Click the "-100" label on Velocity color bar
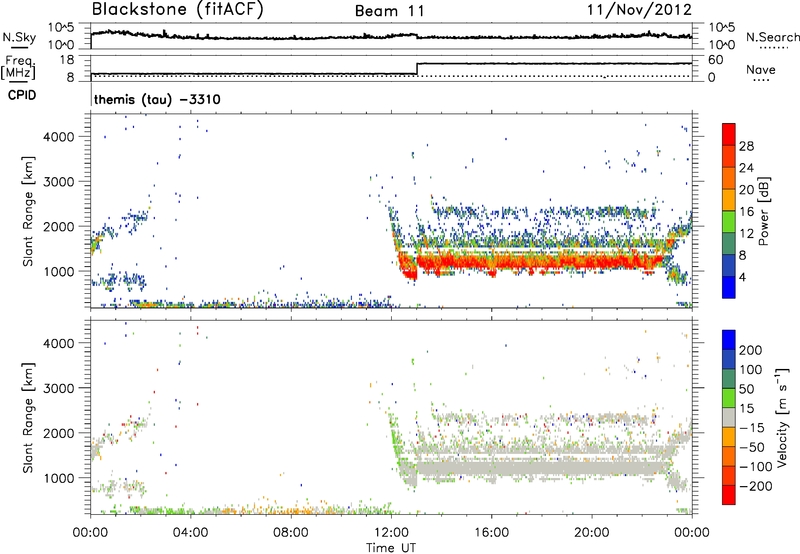This screenshot has width=800, height=554. tap(756, 467)
